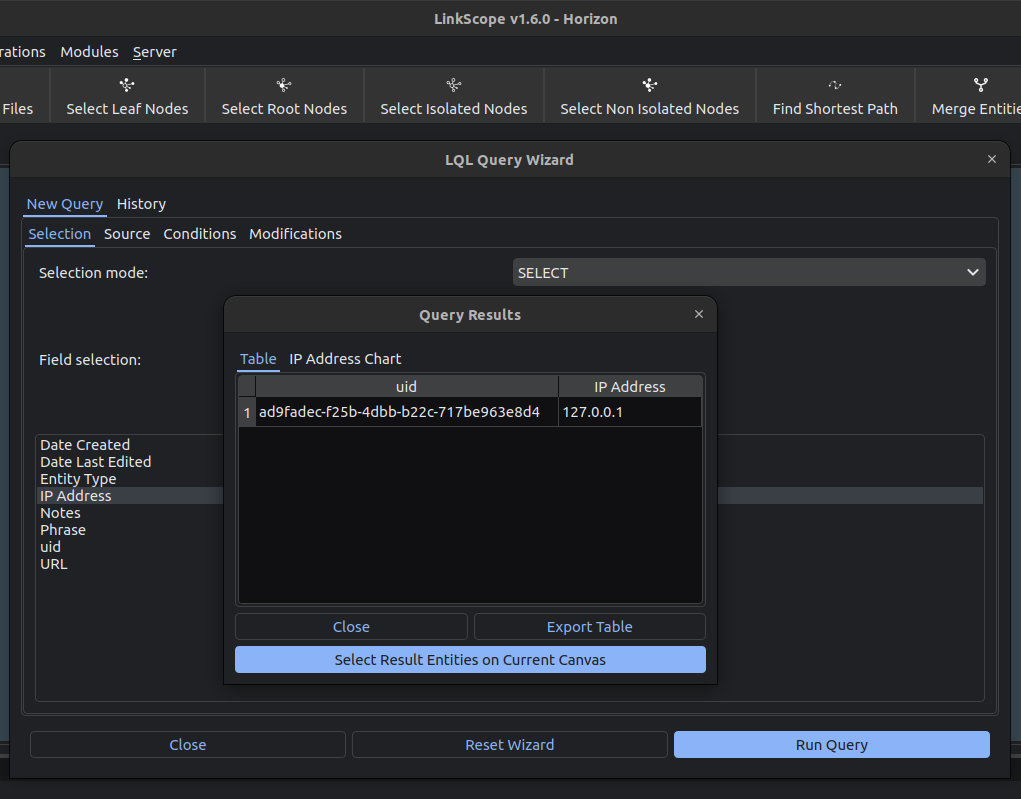Click the Select Root Nodes toolbar icon
The width and height of the screenshot is (1021, 799).
point(284,85)
